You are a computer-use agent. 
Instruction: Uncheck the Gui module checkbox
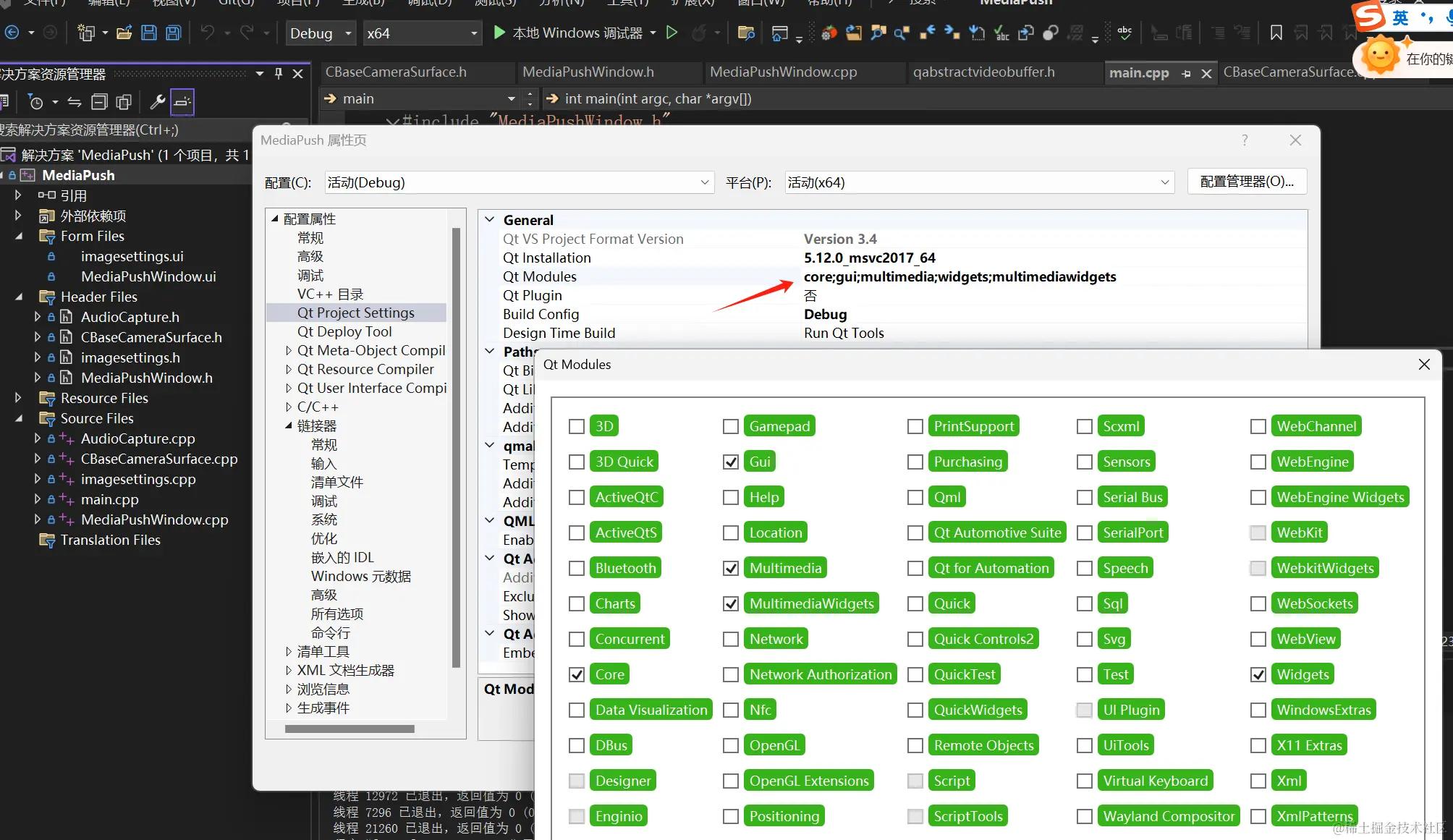(731, 462)
